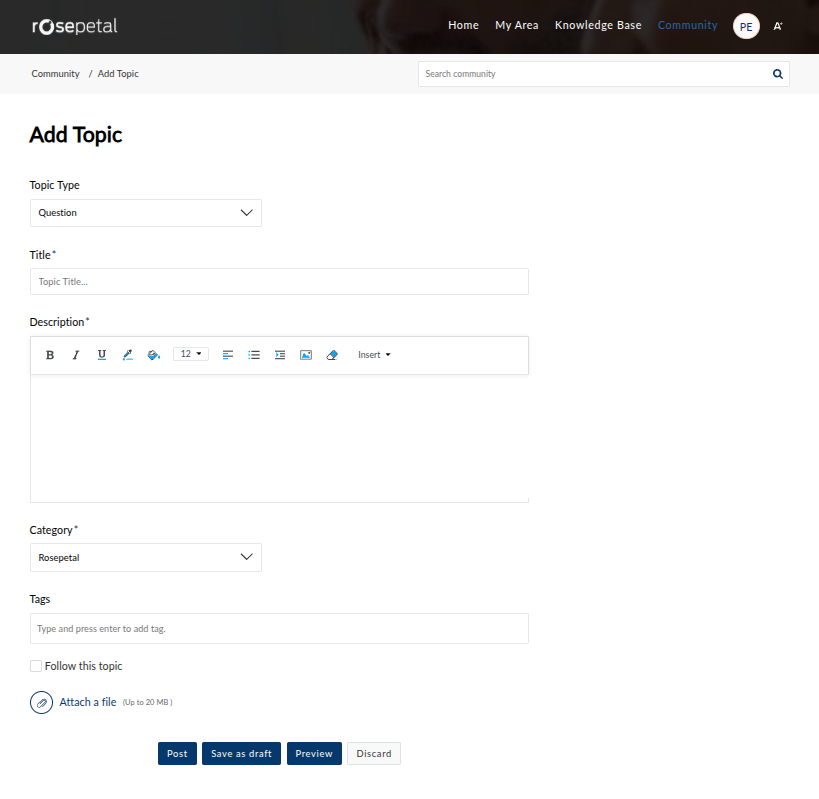The width and height of the screenshot is (819, 799).
Task: Increase indent using the indent icon
Action: coord(280,355)
